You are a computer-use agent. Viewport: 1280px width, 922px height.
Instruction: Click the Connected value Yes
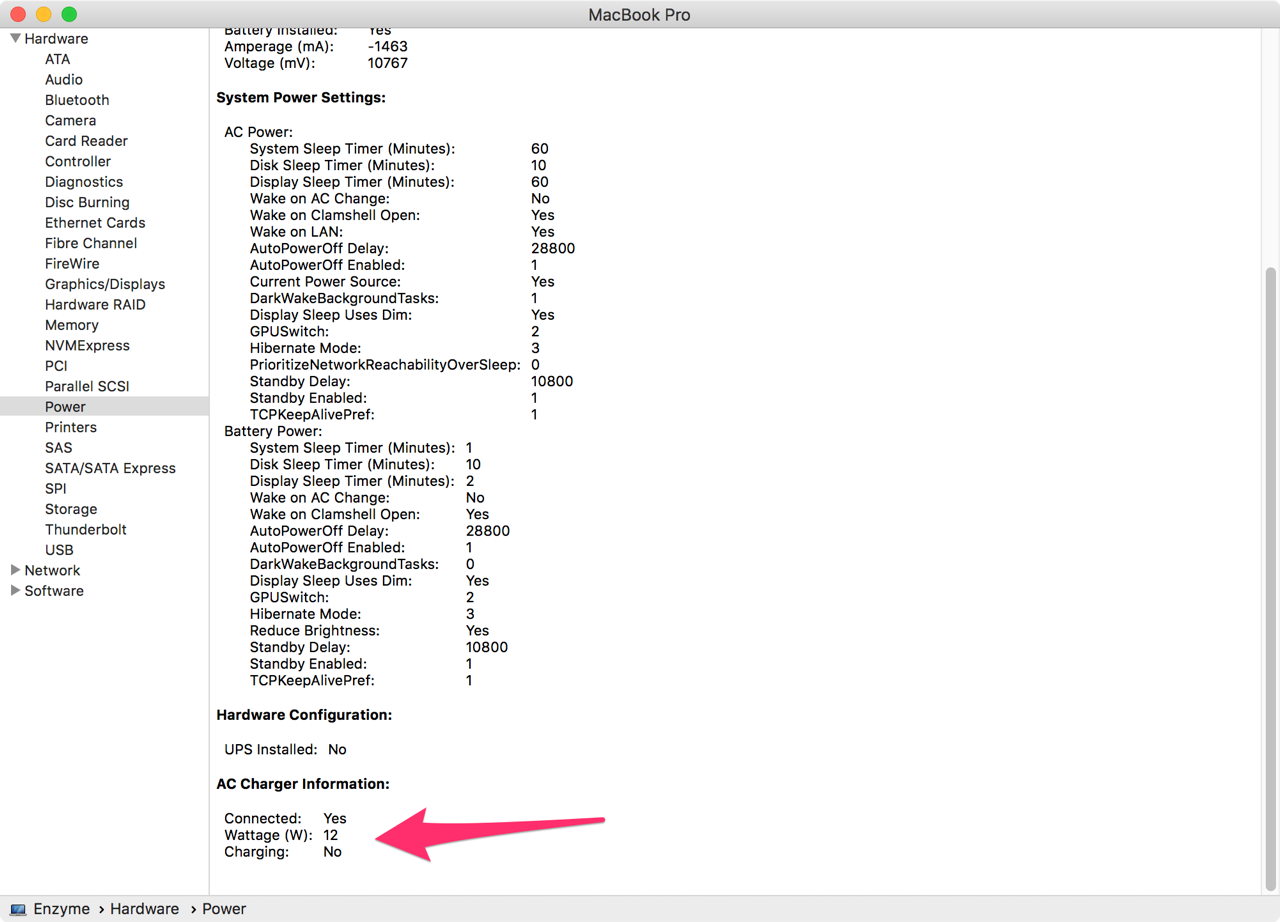pyautogui.click(x=335, y=818)
